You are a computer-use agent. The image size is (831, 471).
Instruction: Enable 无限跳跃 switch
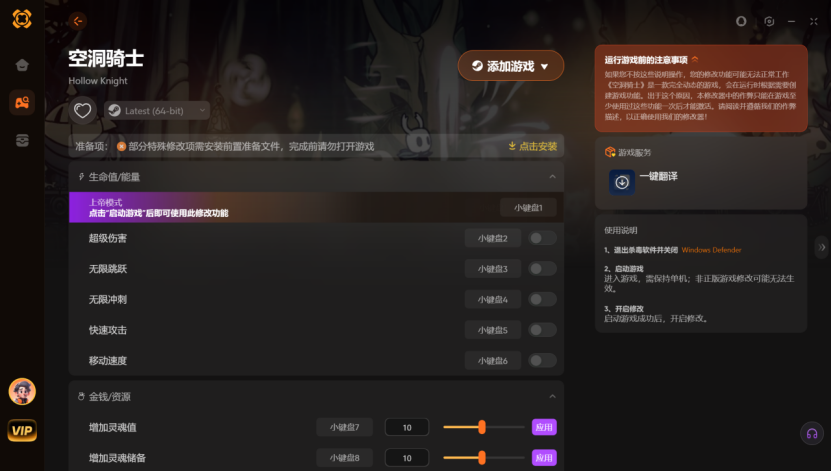(x=542, y=269)
